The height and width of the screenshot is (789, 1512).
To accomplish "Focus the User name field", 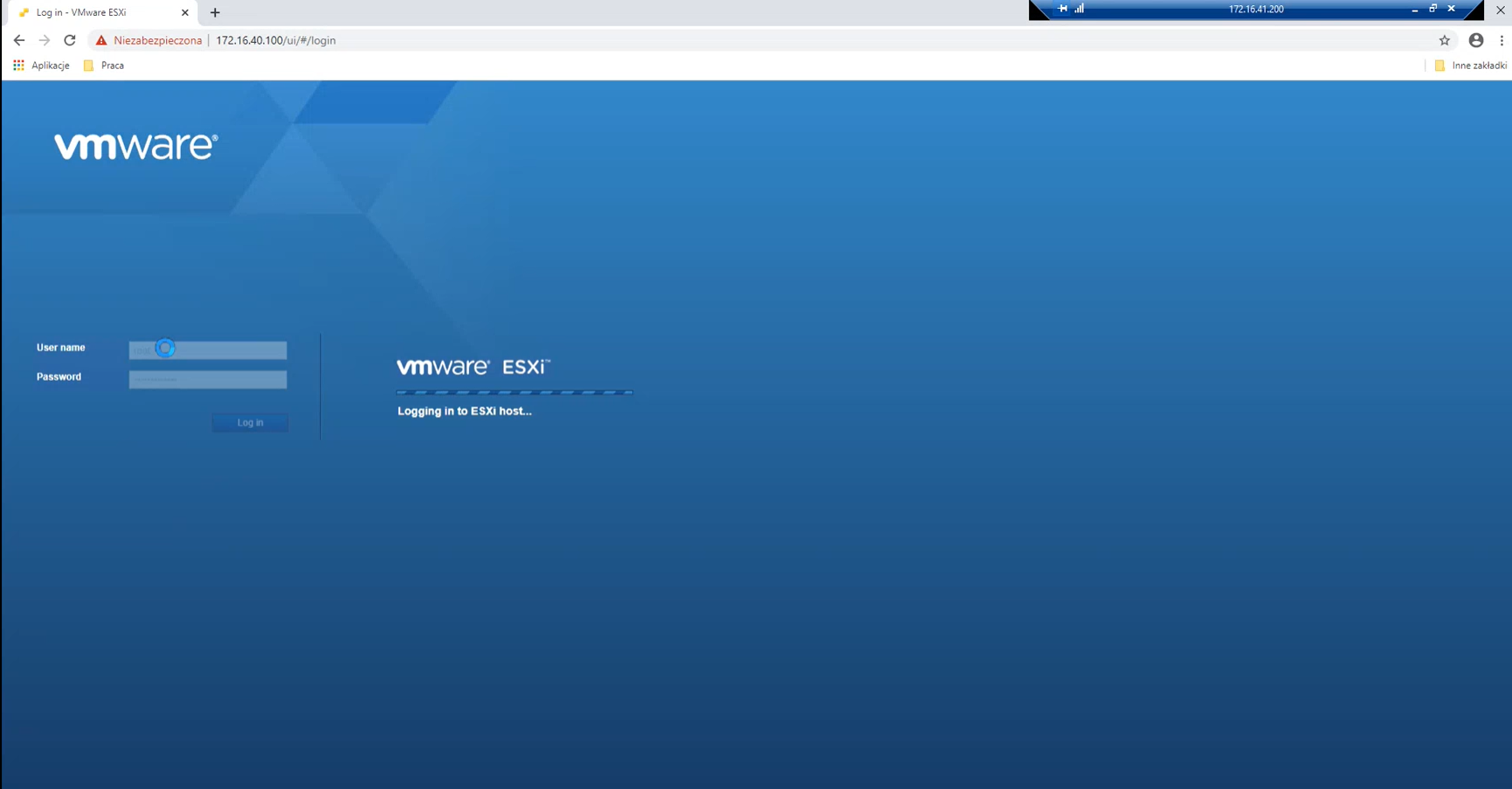I will point(208,350).
